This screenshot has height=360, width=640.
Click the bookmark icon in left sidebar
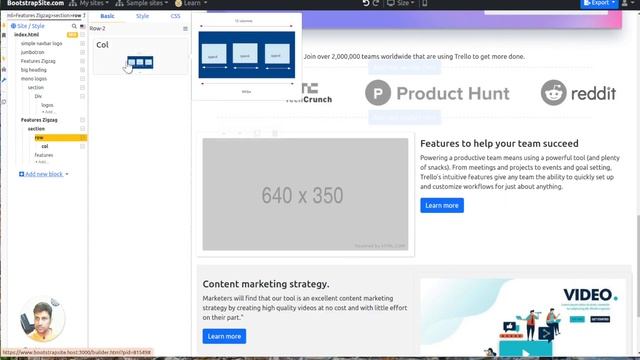click(x=4, y=36)
